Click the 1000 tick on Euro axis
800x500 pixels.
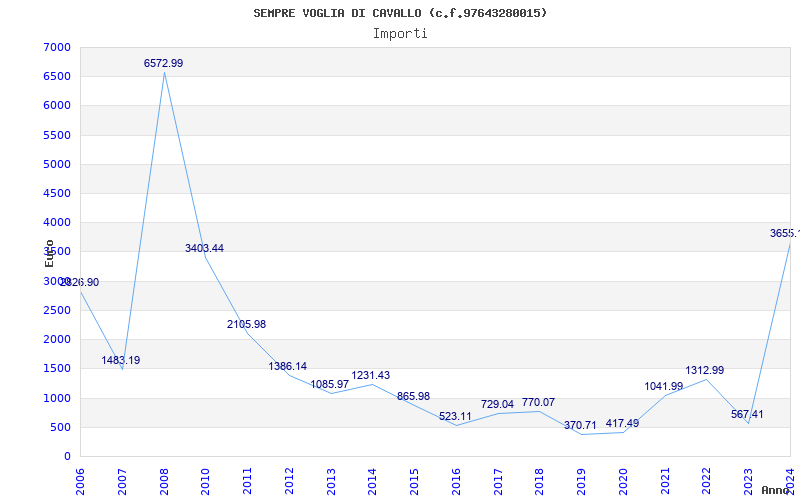pyautogui.click(x=57, y=398)
